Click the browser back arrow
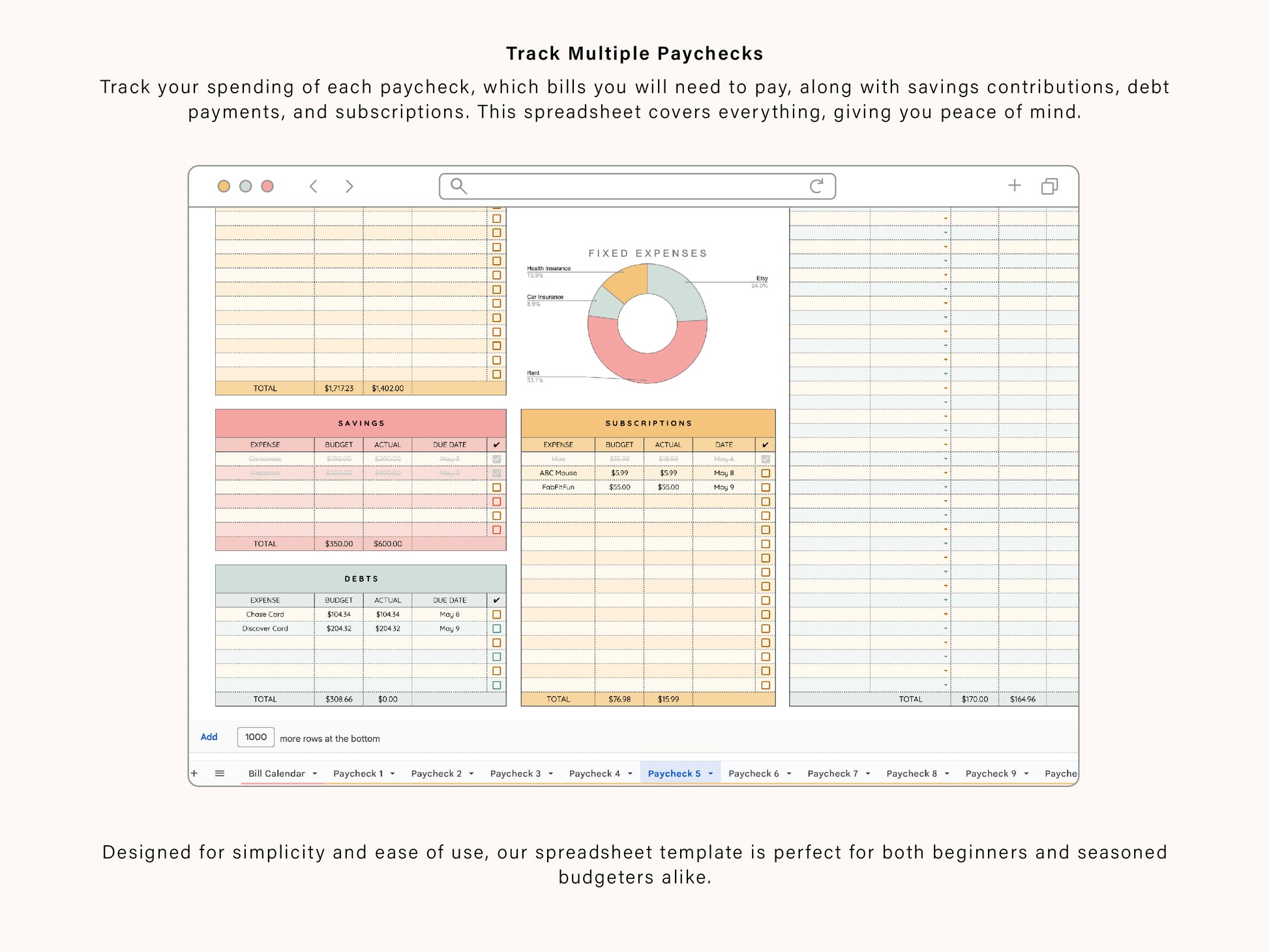The image size is (1269, 952). tap(314, 186)
